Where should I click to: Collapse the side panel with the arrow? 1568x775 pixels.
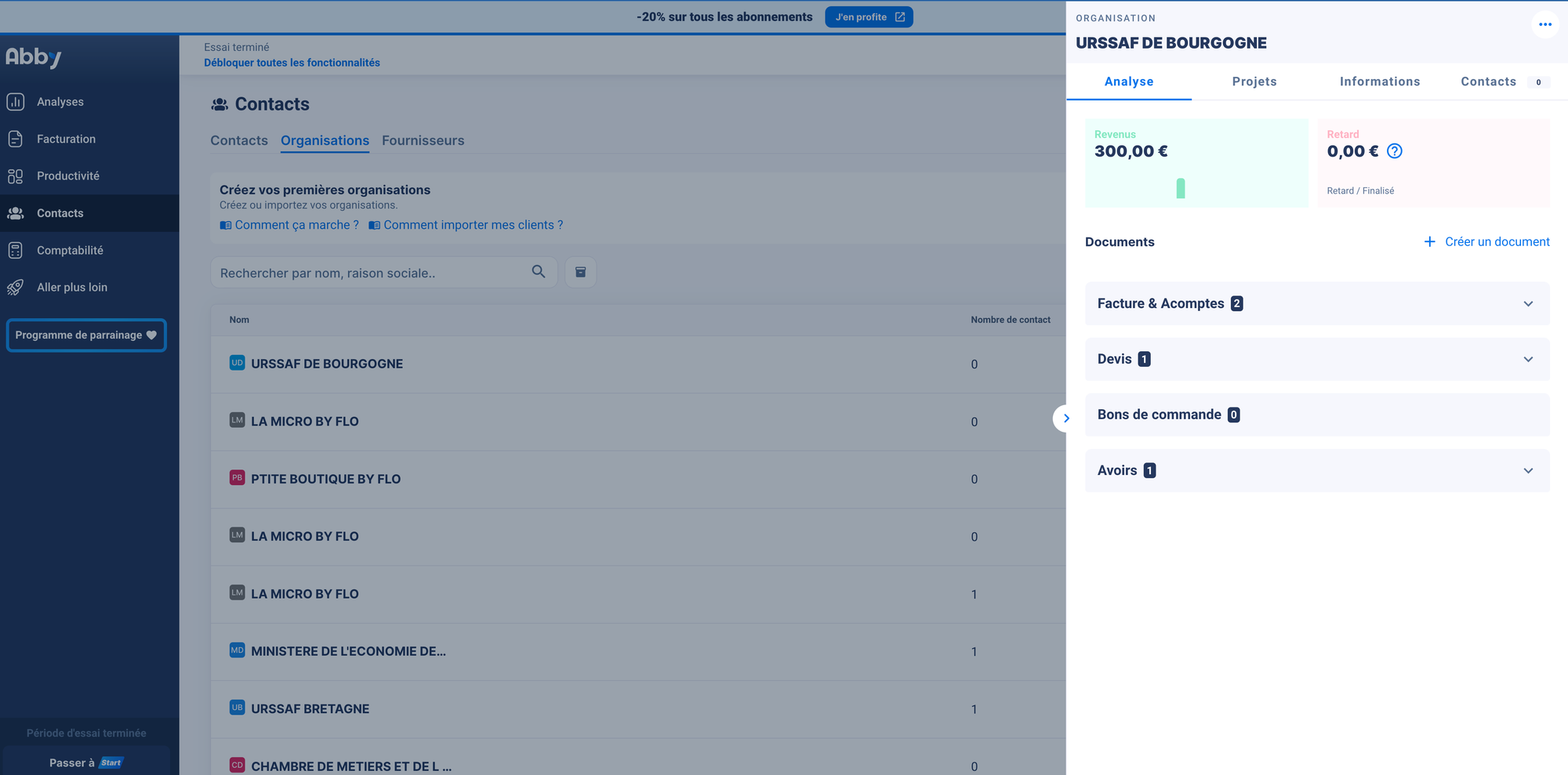click(1065, 418)
